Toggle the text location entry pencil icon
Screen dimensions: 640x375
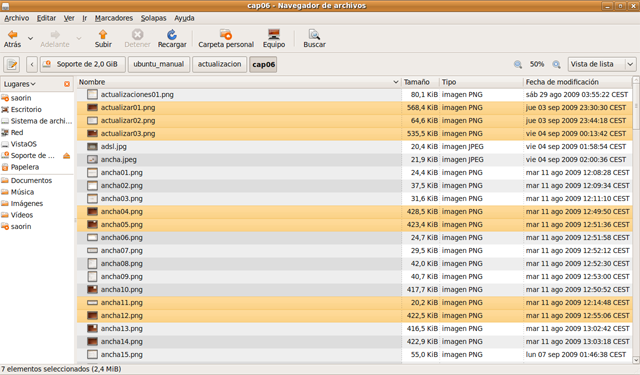tap(12, 64)
